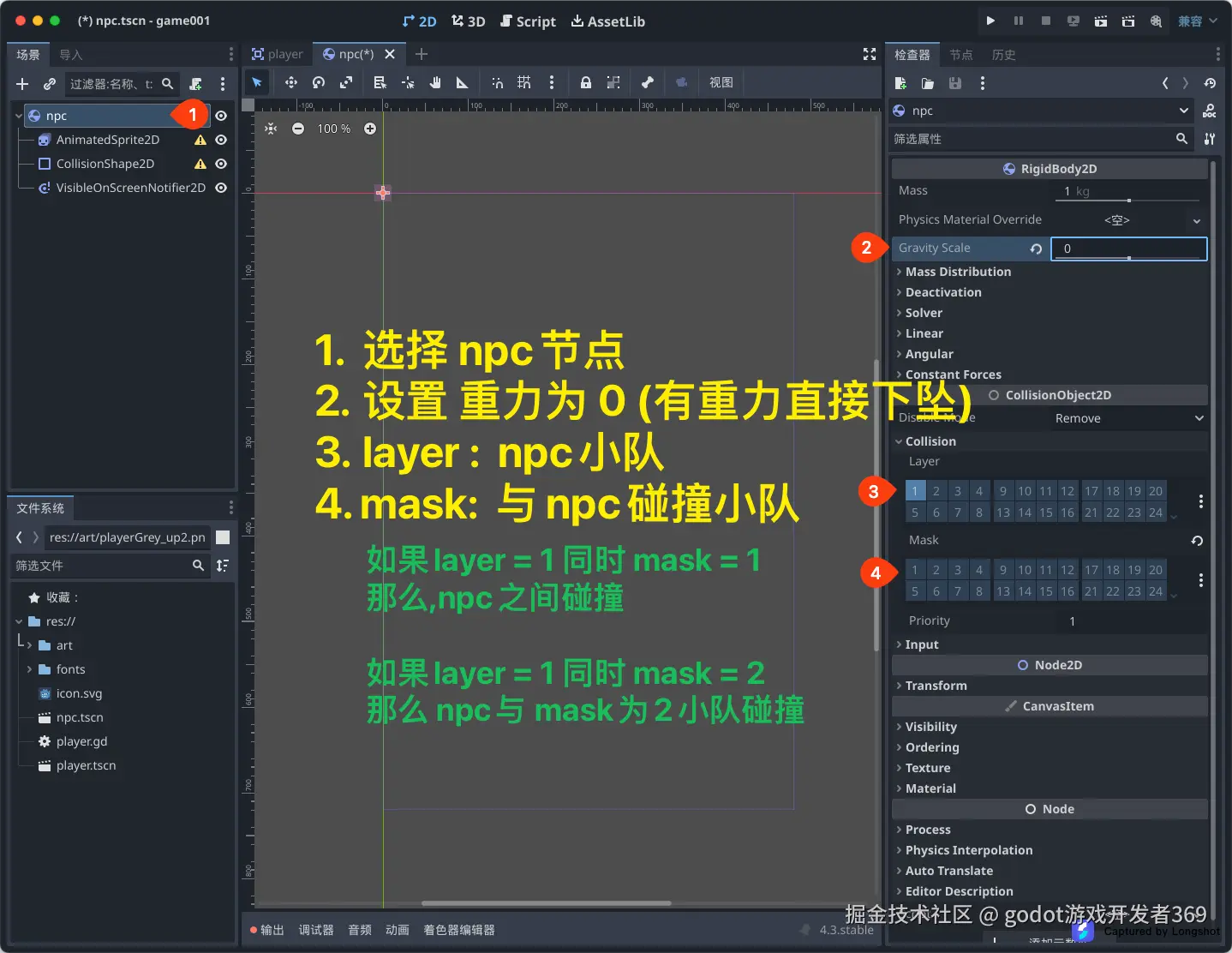Enable collision Layer bit 2

click(936, 491)
